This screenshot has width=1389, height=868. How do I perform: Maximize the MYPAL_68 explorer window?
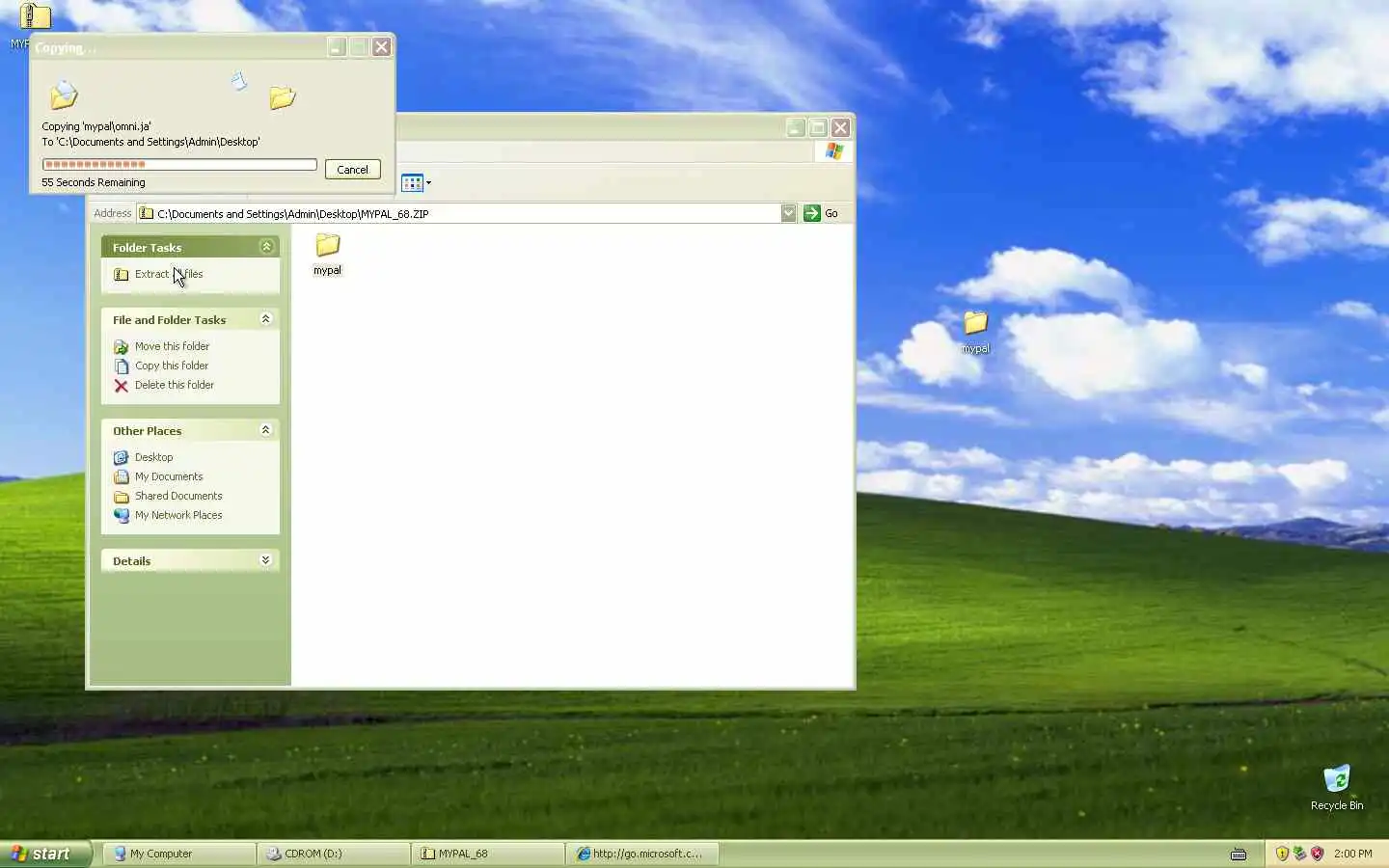point(818,127)
